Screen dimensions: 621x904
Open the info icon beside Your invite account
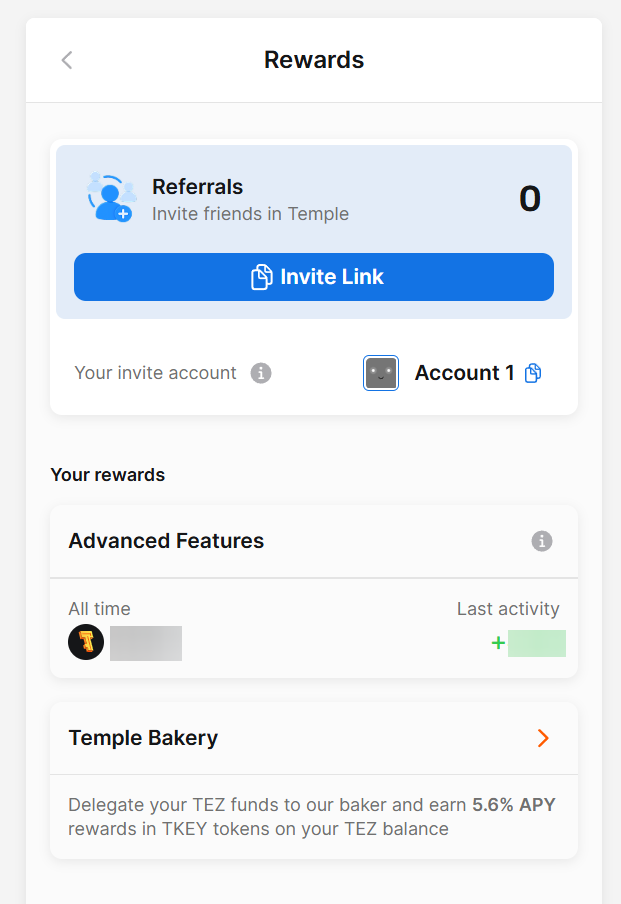pyautogui.click(x=261, y=373)
